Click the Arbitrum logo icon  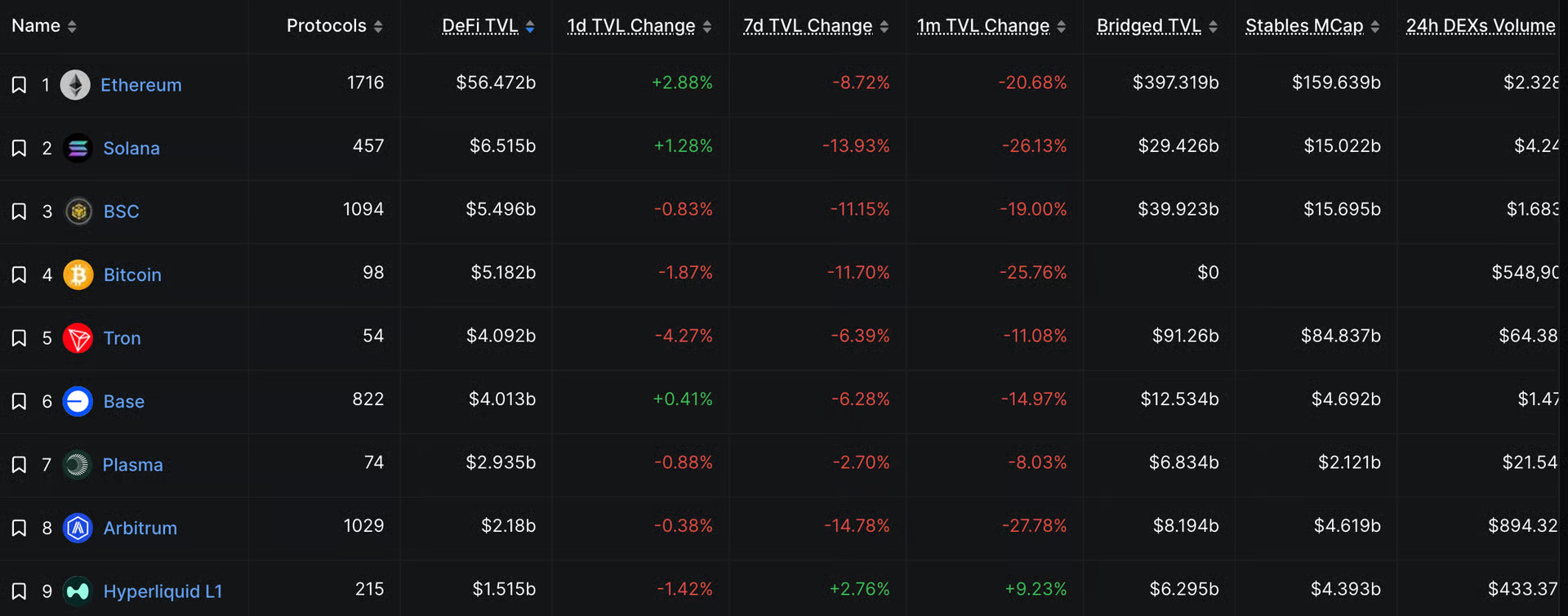click(78, 528)
